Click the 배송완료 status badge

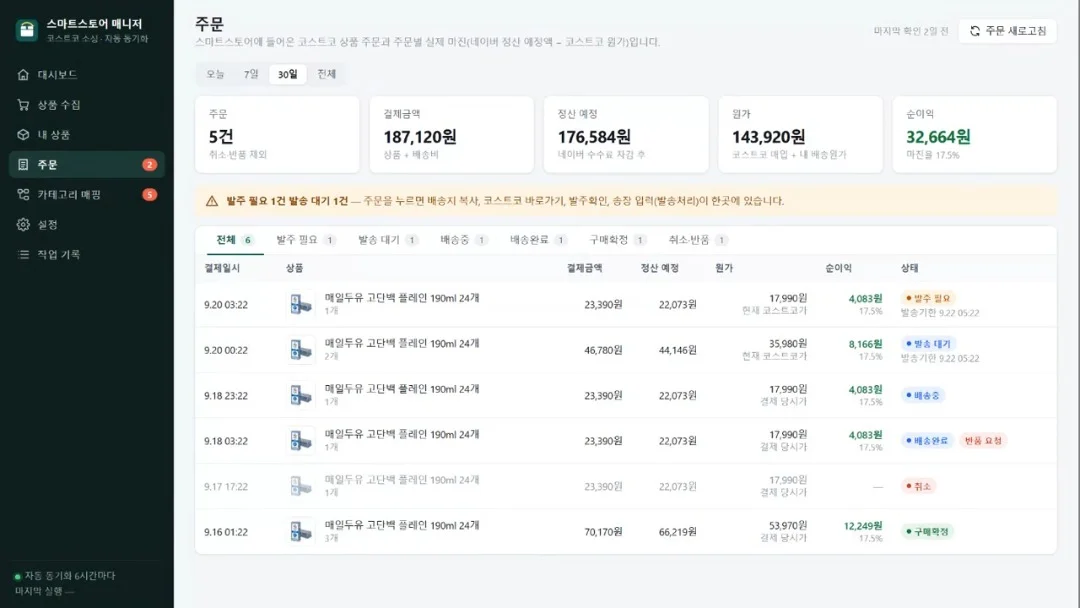pyautogui.click(x=927, y=441)
